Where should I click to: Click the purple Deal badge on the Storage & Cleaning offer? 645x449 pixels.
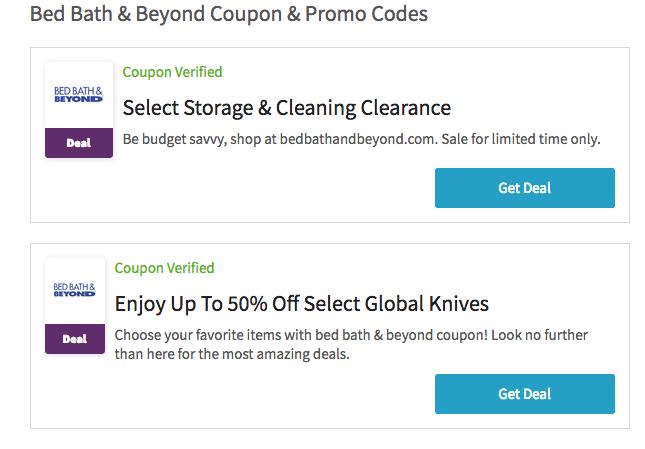click(x=78, y=142)
